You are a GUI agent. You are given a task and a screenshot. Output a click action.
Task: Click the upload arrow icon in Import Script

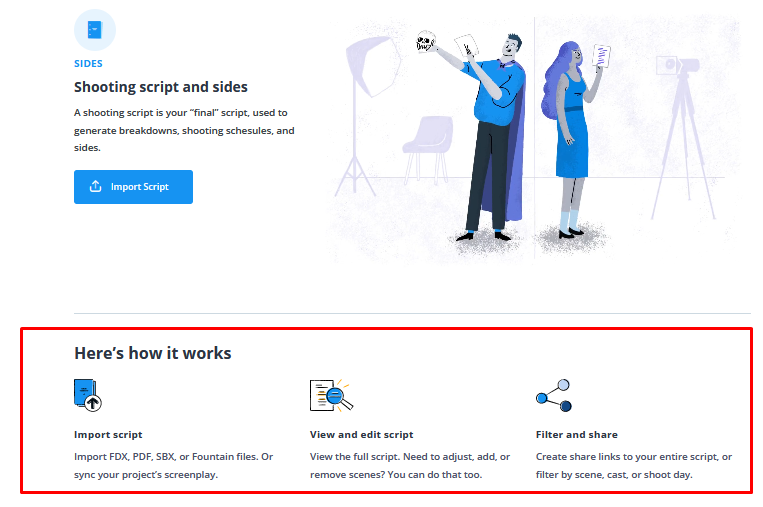[96, 186]
